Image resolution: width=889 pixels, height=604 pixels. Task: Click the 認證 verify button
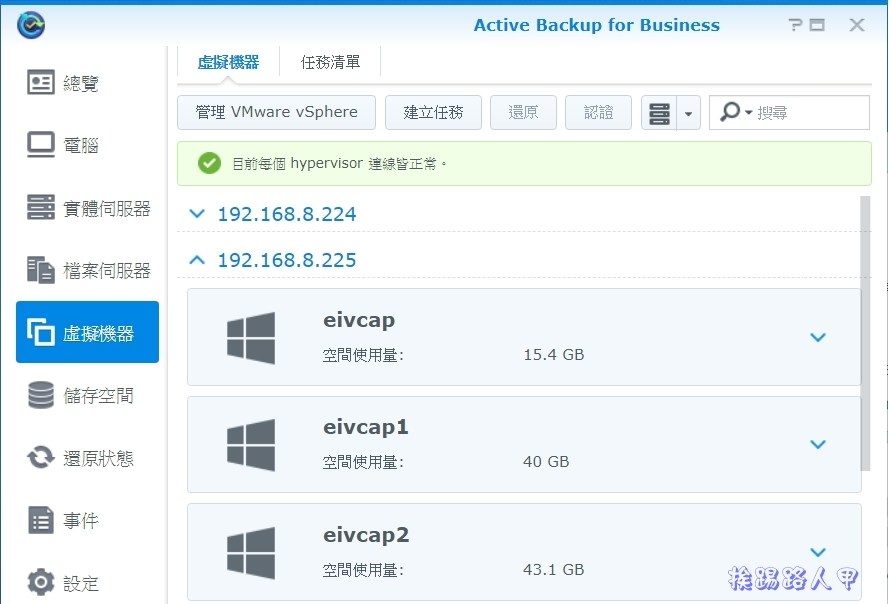click(x=598, y=112)
